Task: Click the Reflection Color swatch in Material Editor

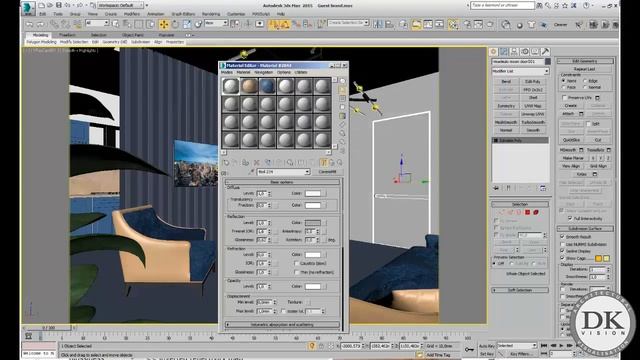Action: click(313, 223)
